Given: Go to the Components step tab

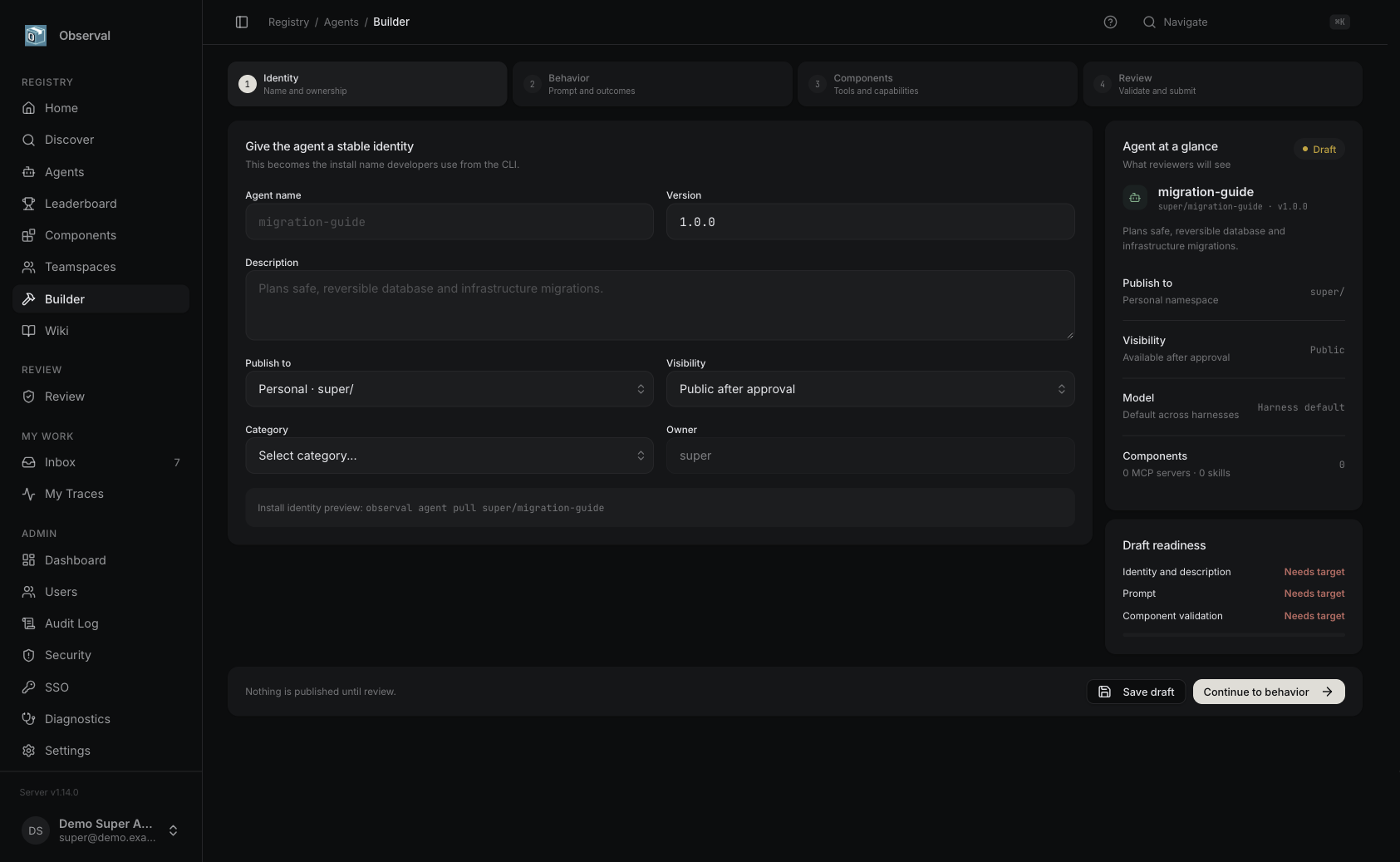Looking at the screenshot, I should click(x=937, y=84).
